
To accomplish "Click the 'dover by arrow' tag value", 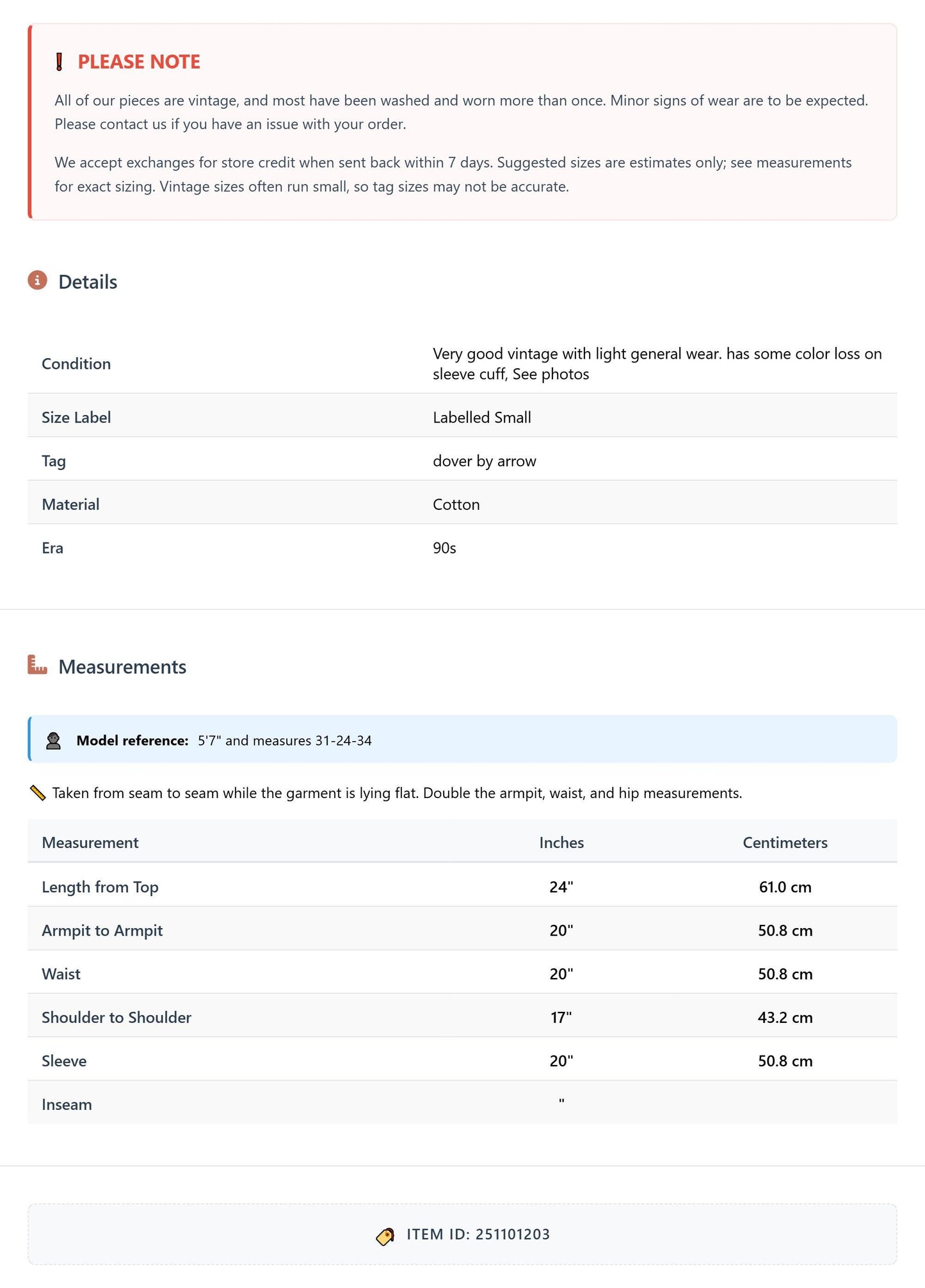I will click(x=484, y=461).
